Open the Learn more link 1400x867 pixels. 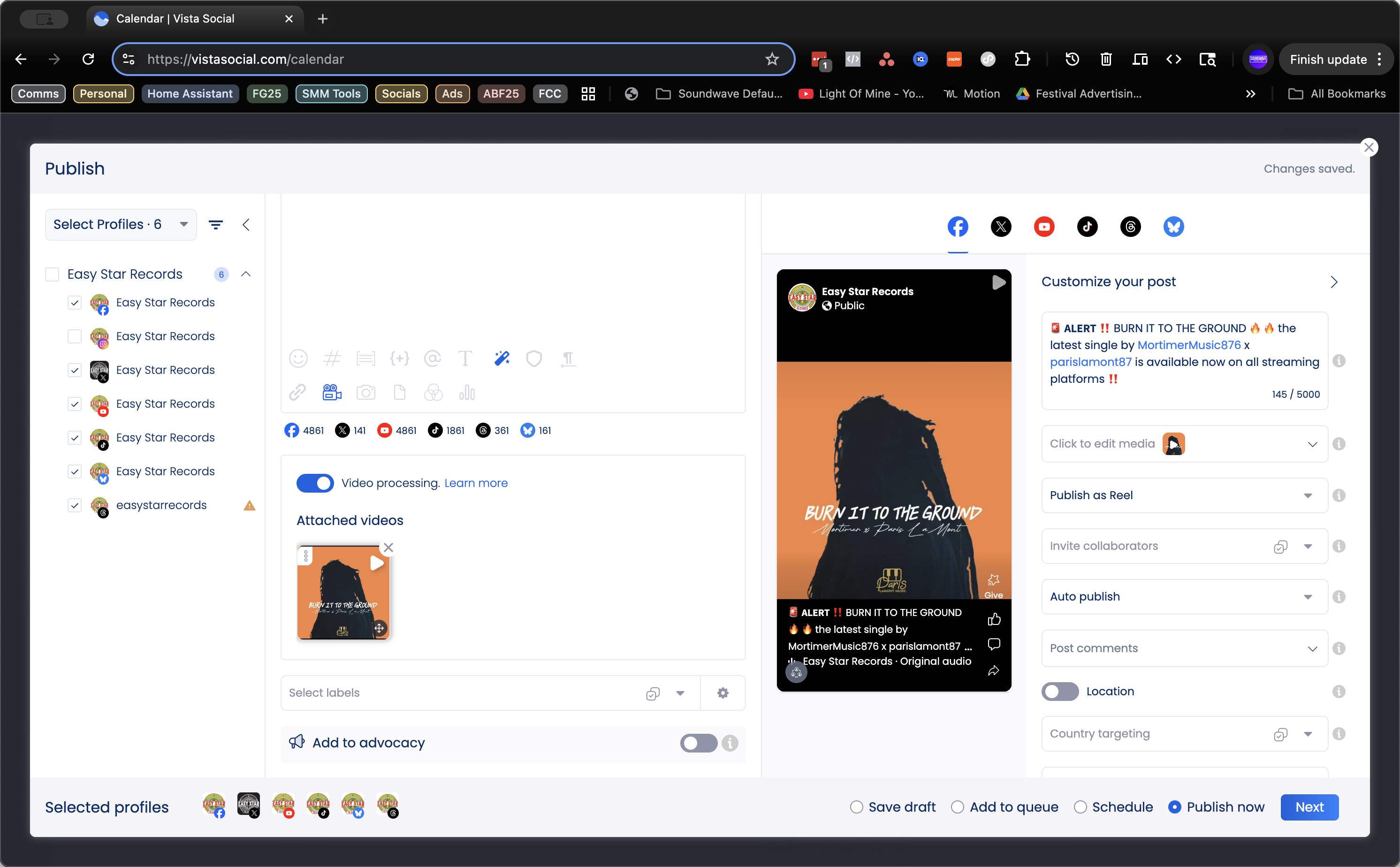476,483
